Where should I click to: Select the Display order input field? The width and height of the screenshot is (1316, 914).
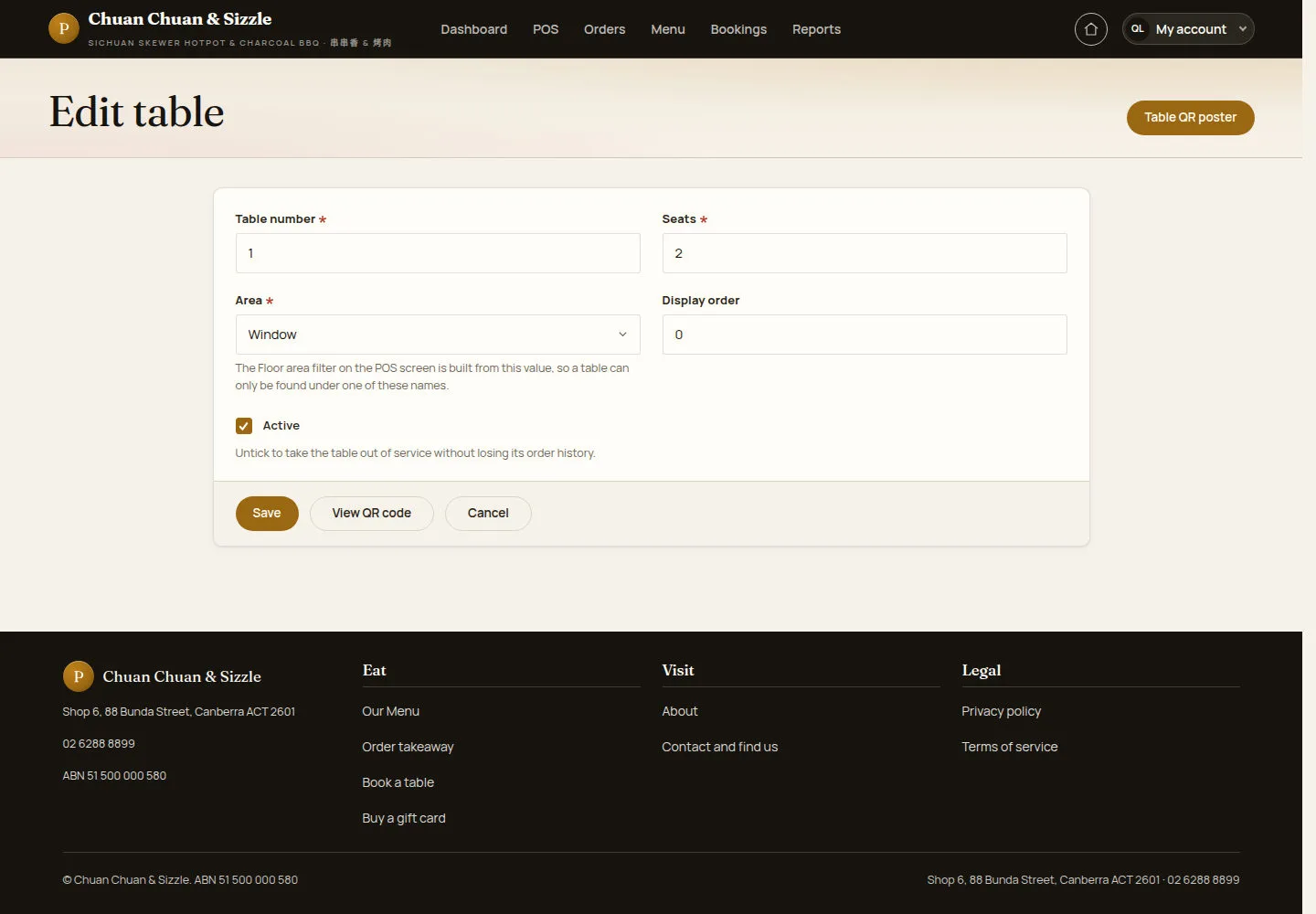click(x=865, y=335)
